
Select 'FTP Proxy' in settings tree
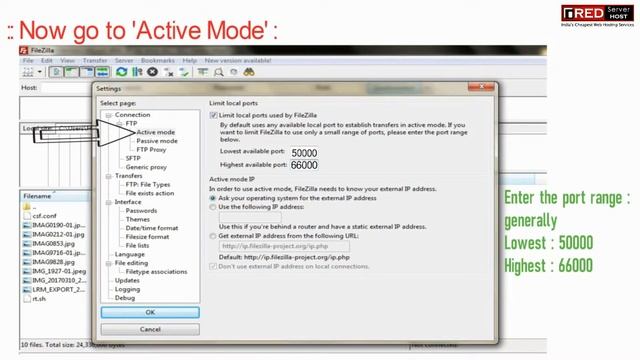[x=151, y=150]
